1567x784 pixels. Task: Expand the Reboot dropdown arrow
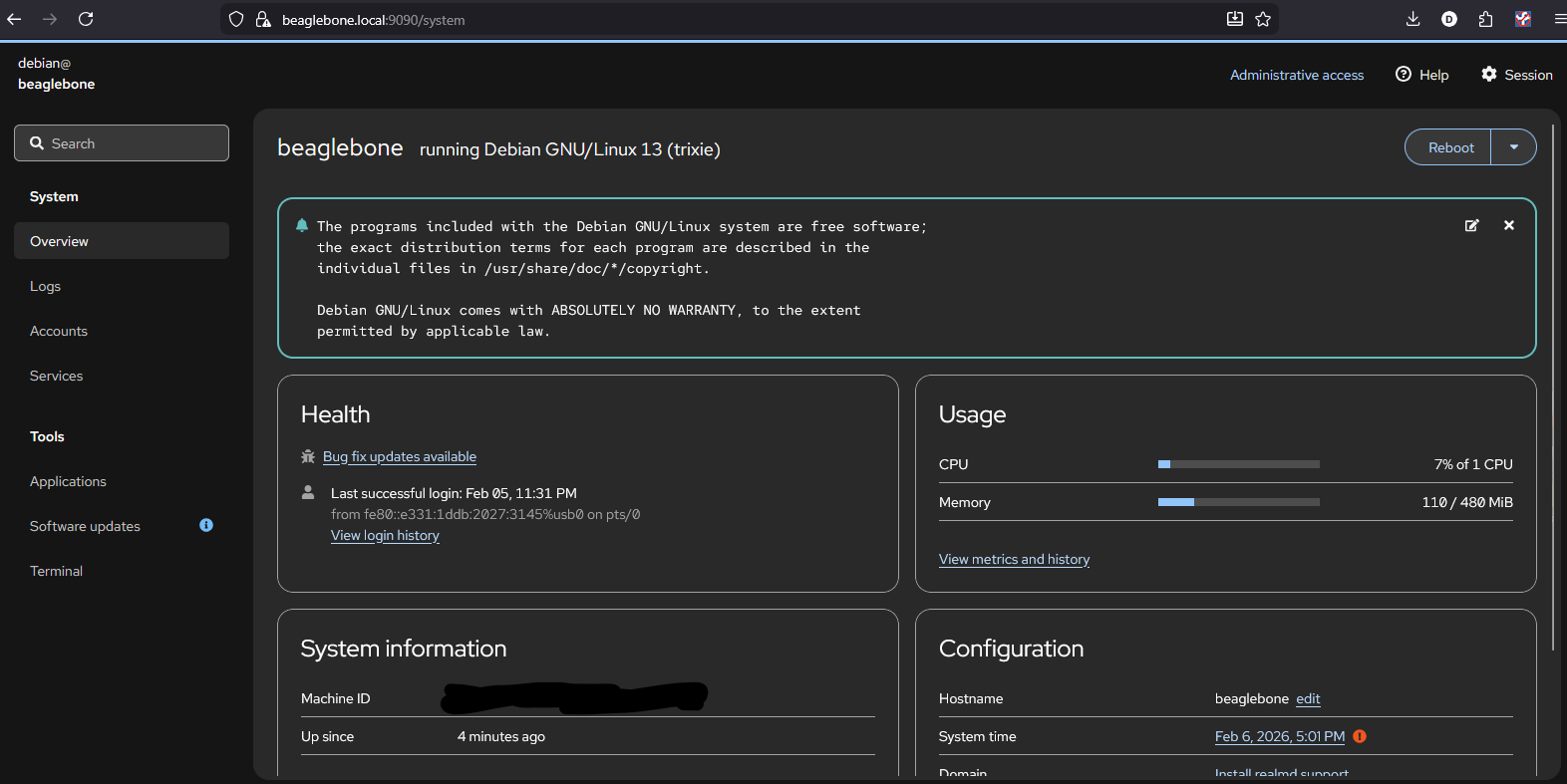[x=1513, y=147]
